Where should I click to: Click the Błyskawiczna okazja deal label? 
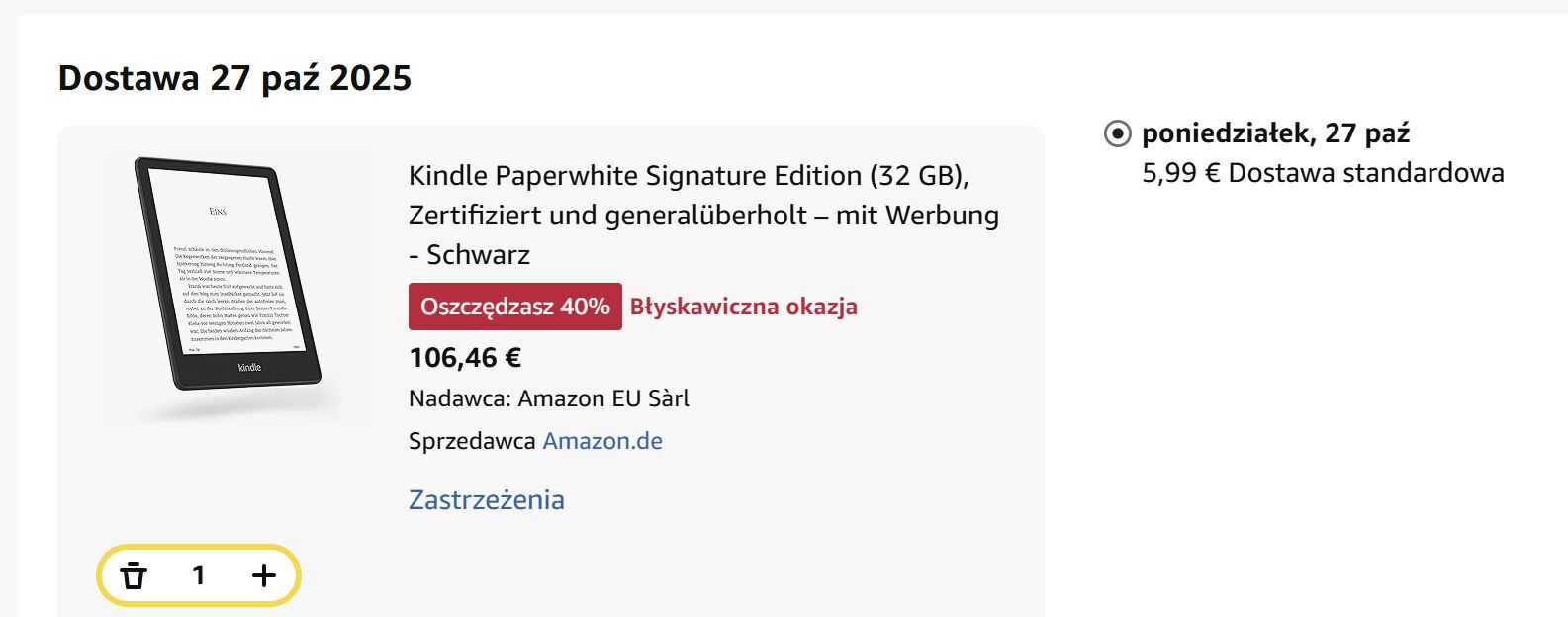(743, 307)
